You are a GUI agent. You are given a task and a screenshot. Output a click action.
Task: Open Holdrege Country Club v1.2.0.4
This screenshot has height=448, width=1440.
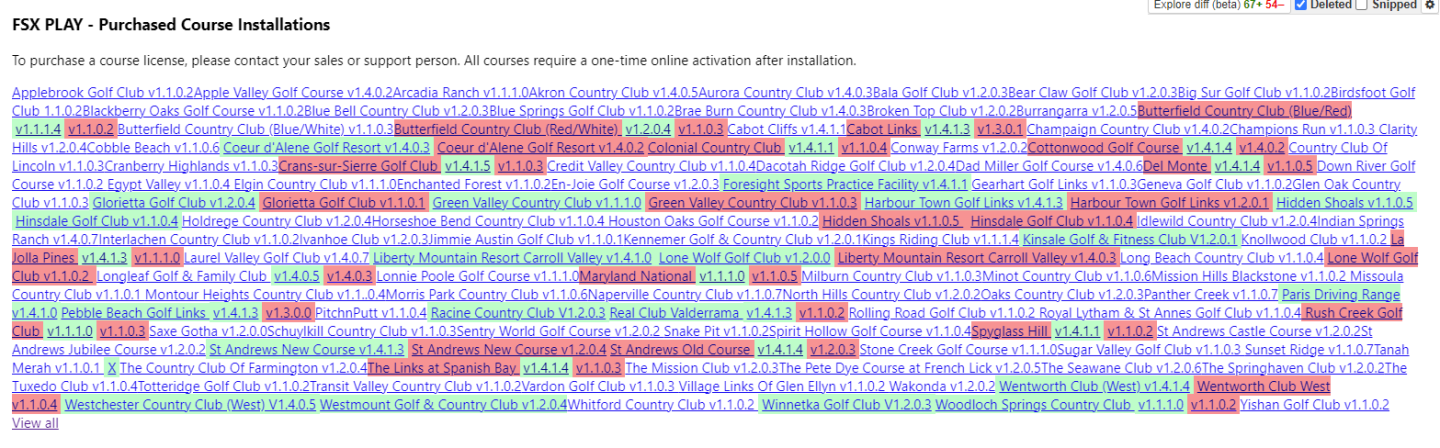coord(278,221)
